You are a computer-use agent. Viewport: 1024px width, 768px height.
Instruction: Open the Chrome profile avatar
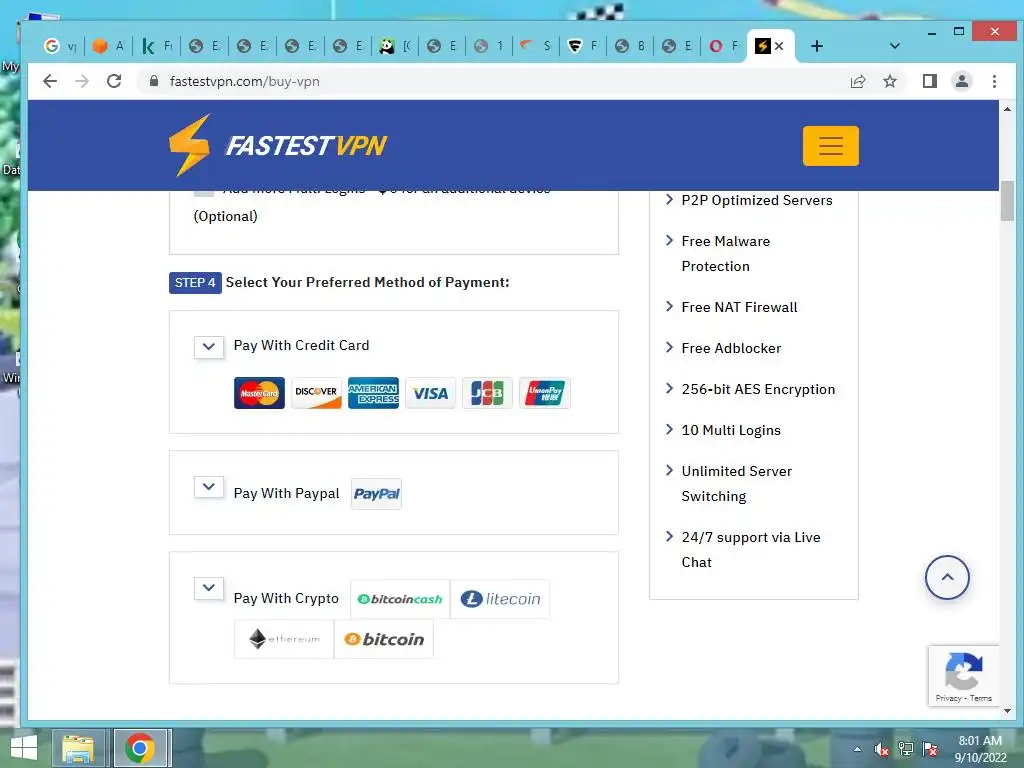tap(961, 81)
